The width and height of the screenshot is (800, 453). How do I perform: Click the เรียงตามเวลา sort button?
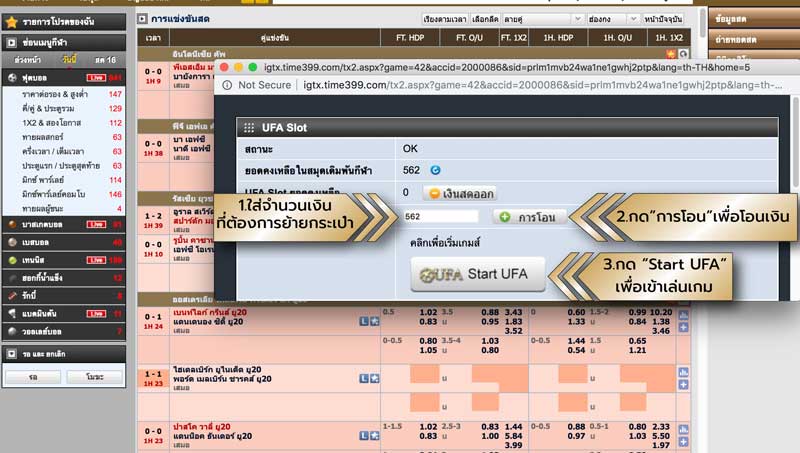tap(444, 19)
